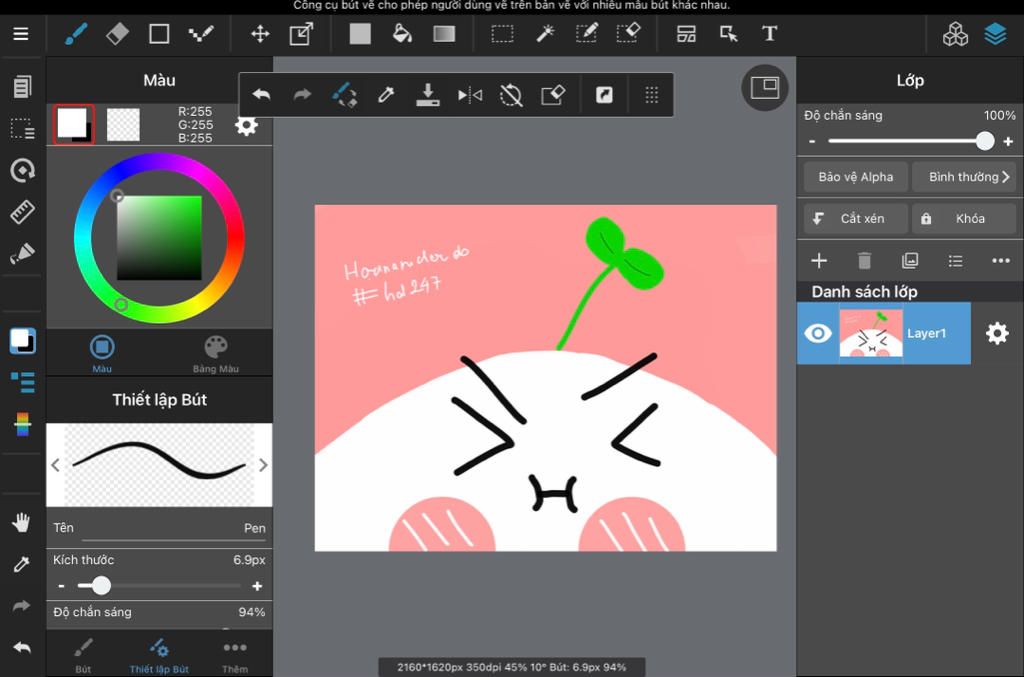
Task: Select the Eraser tool in top toolbar
Action: pyautogui.click(x=117, y=34)
